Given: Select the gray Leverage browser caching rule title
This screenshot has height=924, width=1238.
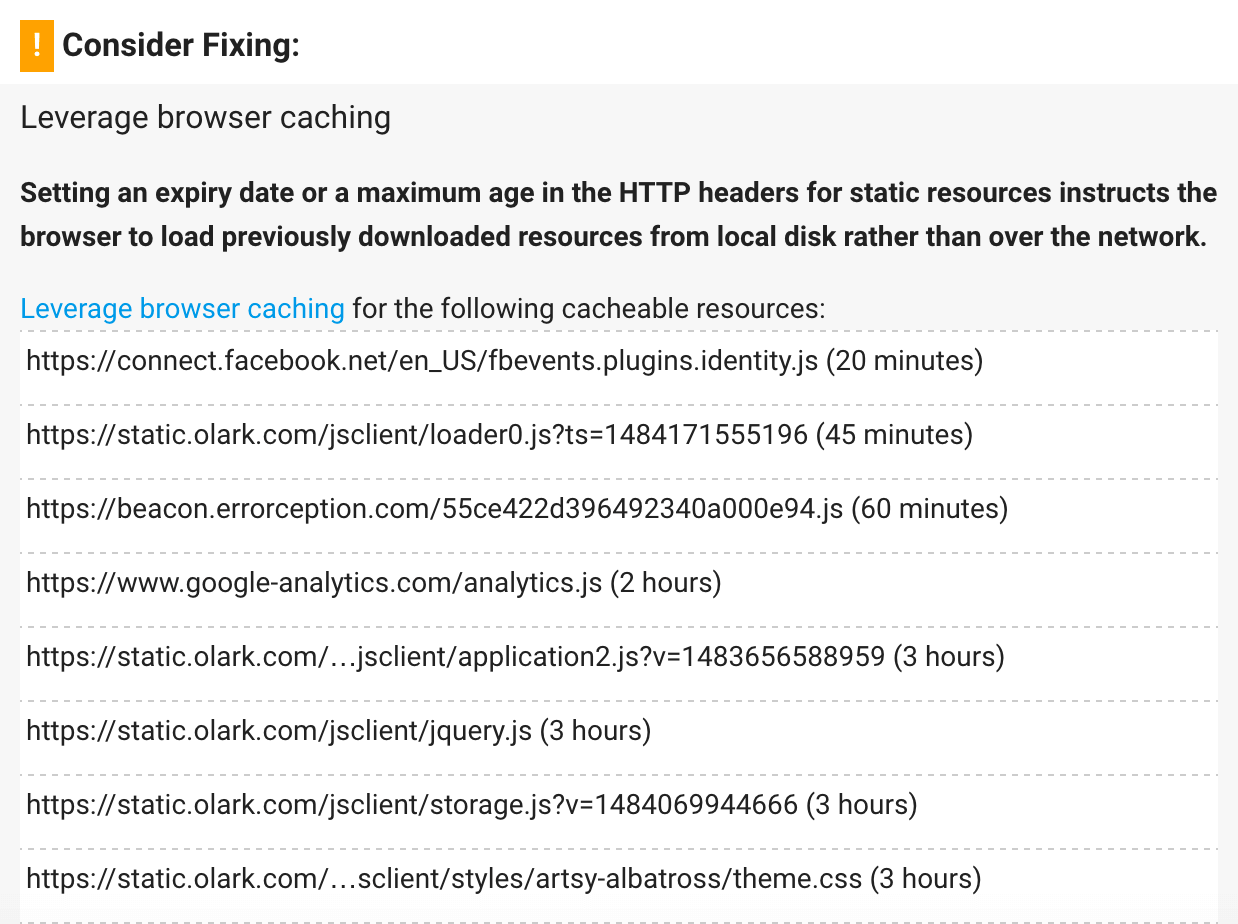Looking at the screenshot, I should [205, 118].
